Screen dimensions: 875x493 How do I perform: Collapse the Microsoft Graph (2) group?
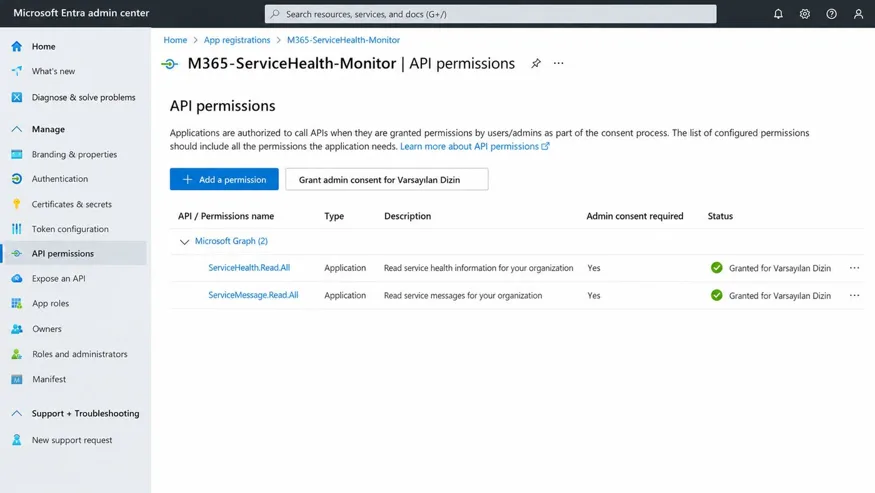coord(184,241)
